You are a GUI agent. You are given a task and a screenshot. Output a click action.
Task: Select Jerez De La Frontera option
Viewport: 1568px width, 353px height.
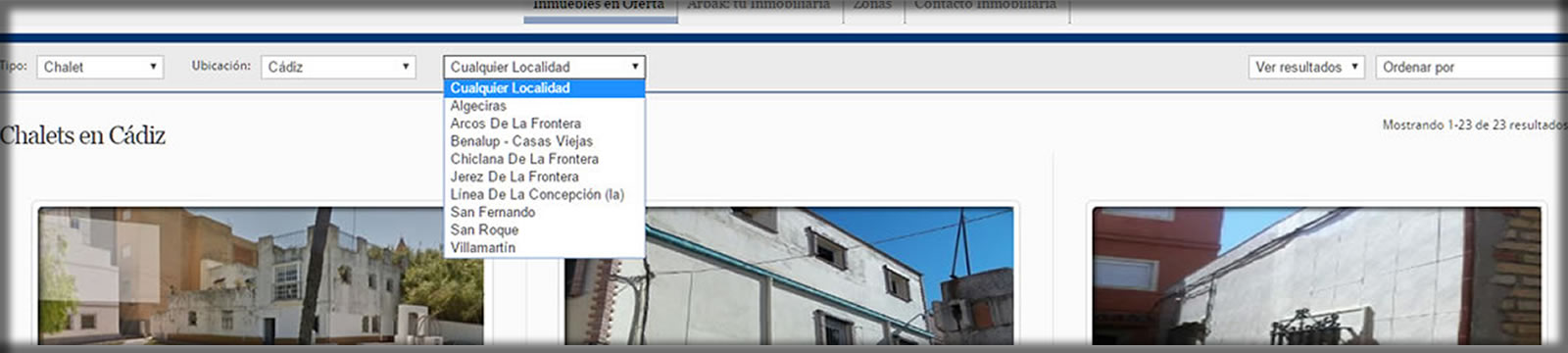pos(544,176)
